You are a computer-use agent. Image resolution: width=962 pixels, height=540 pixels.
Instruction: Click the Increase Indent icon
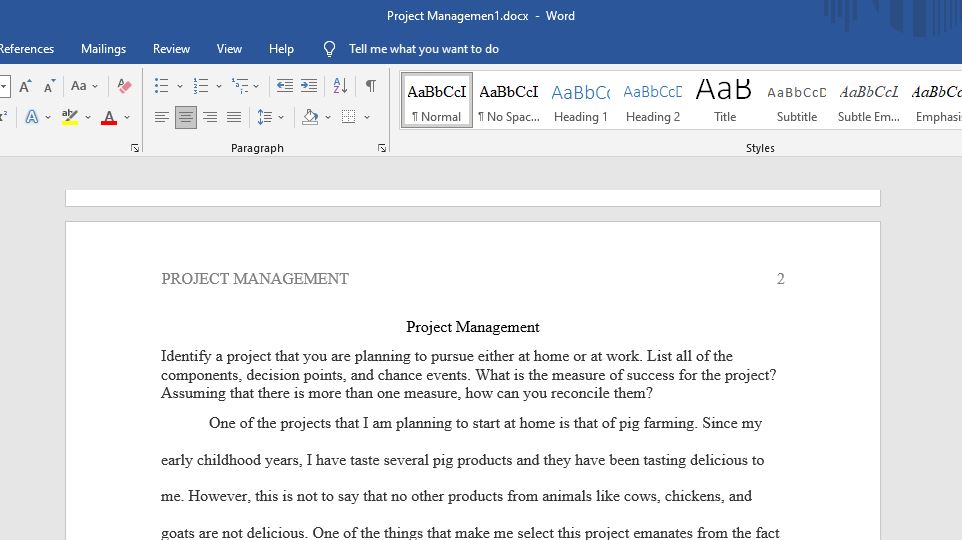[309, 86]
